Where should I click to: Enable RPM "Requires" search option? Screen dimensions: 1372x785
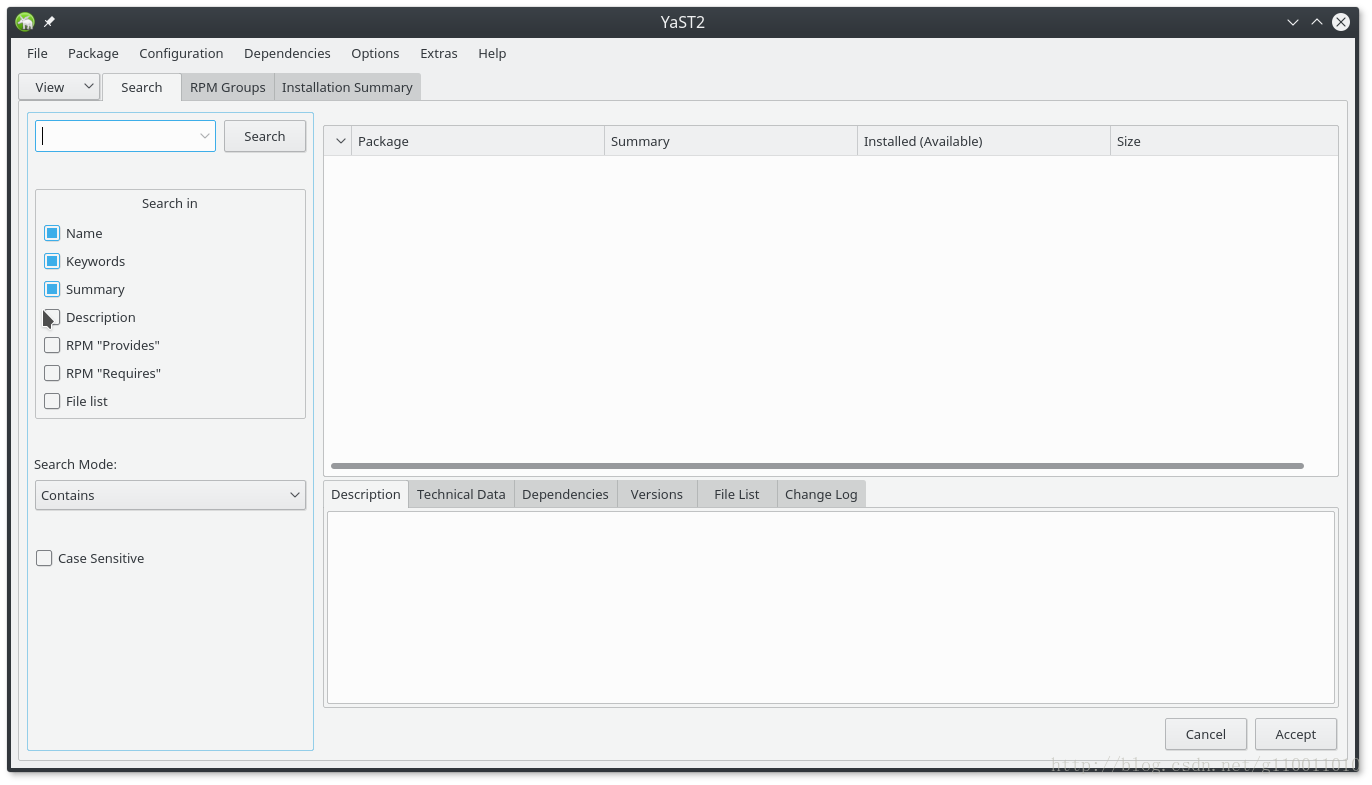pyautogui.click(x=52, y=373)
